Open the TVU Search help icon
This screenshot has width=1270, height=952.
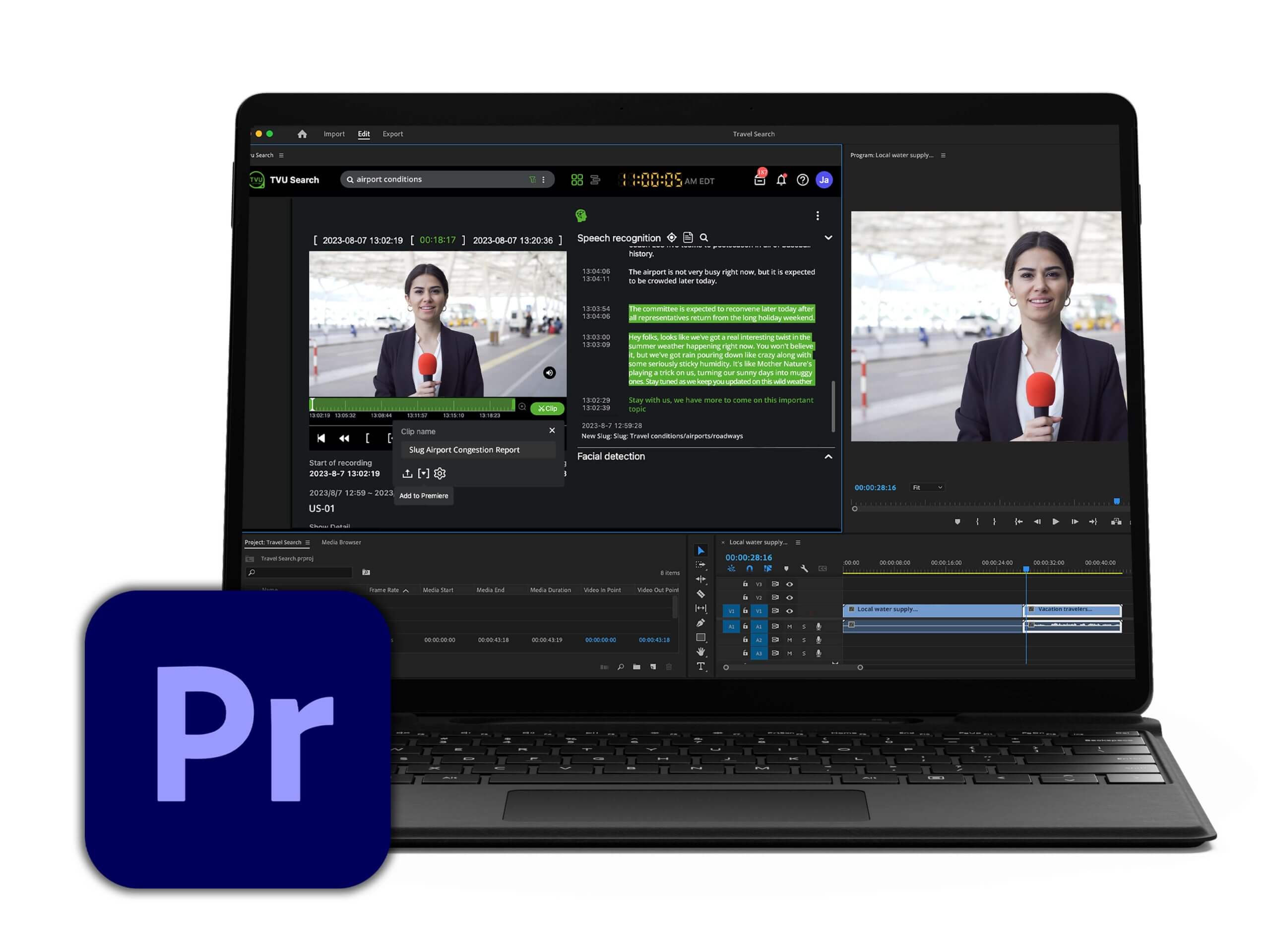point(803,180)
